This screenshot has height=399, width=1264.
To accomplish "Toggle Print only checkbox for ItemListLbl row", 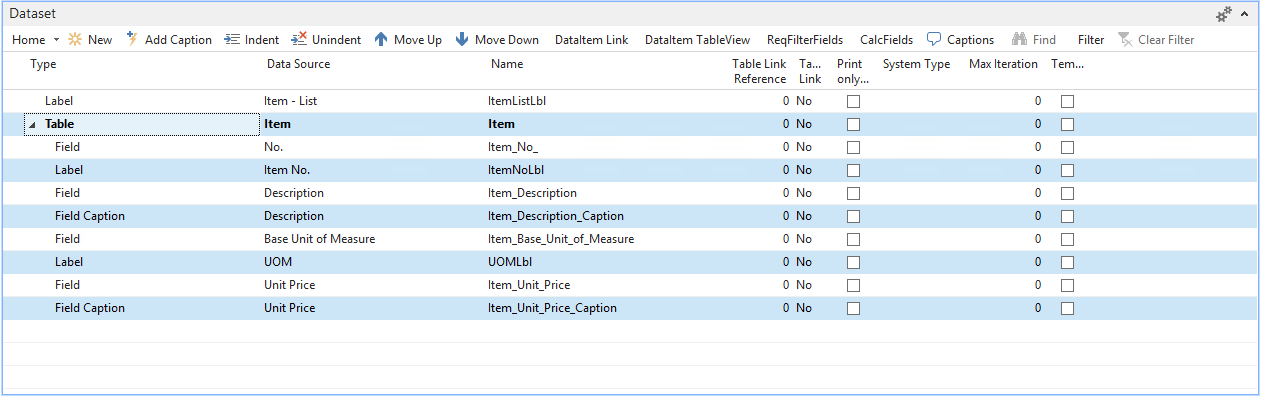I will (x=853, y=101).
